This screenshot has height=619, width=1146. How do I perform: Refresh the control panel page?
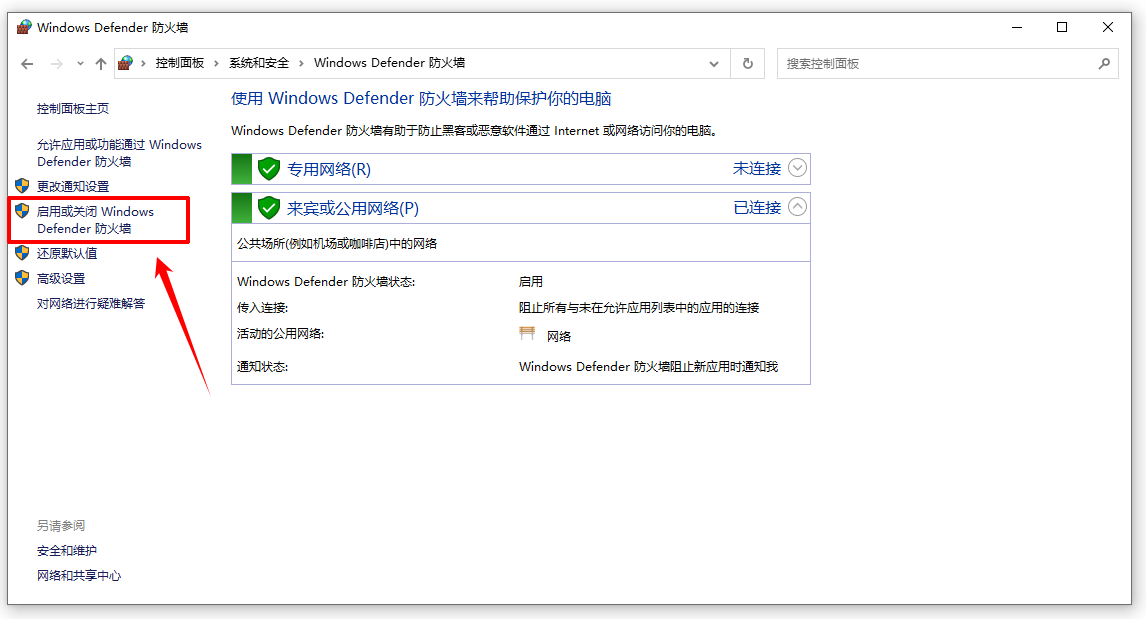[748, 64]
